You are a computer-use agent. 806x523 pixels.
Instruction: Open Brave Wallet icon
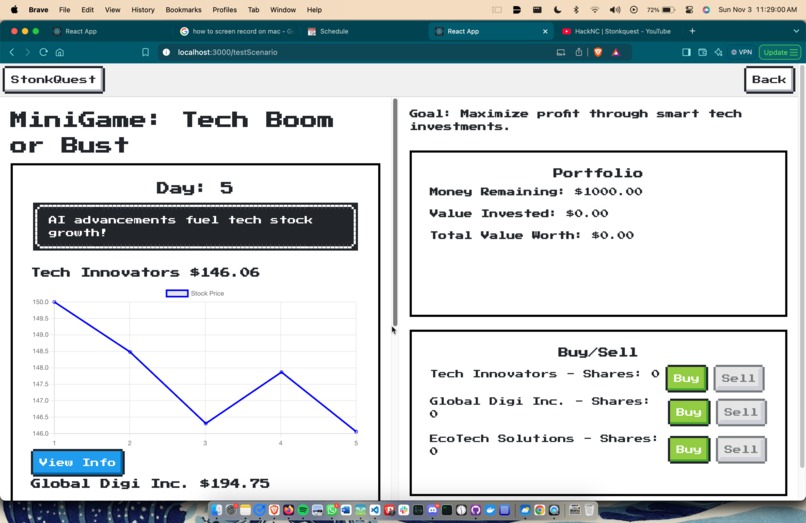tap(703, 52)
